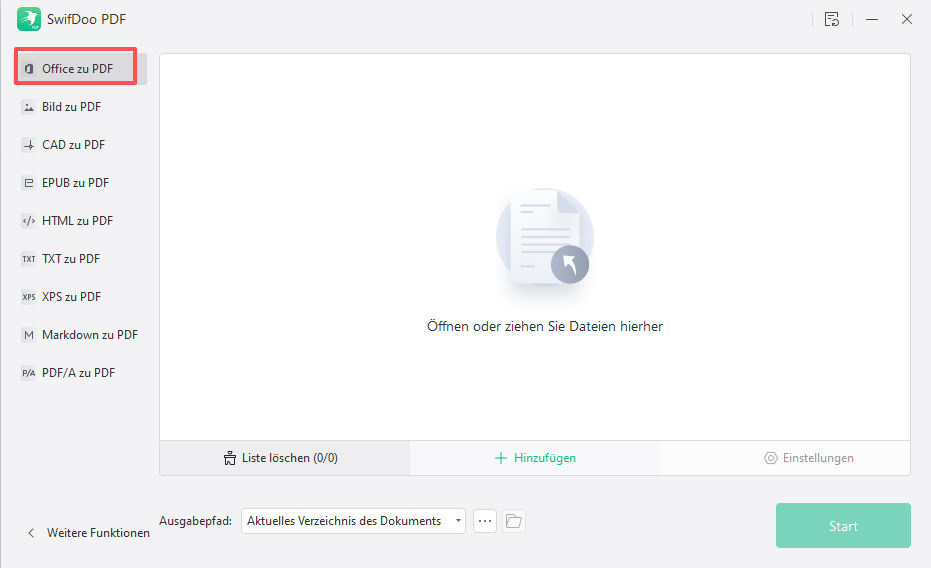
Task: Close the SwifDoo PDF window
Action: (907, 19)
